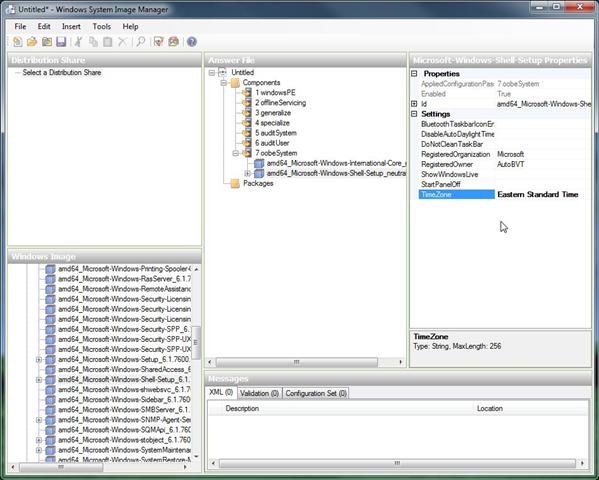
Task: Click the 6 auditUser pass icon
Action: pos(247,143)
